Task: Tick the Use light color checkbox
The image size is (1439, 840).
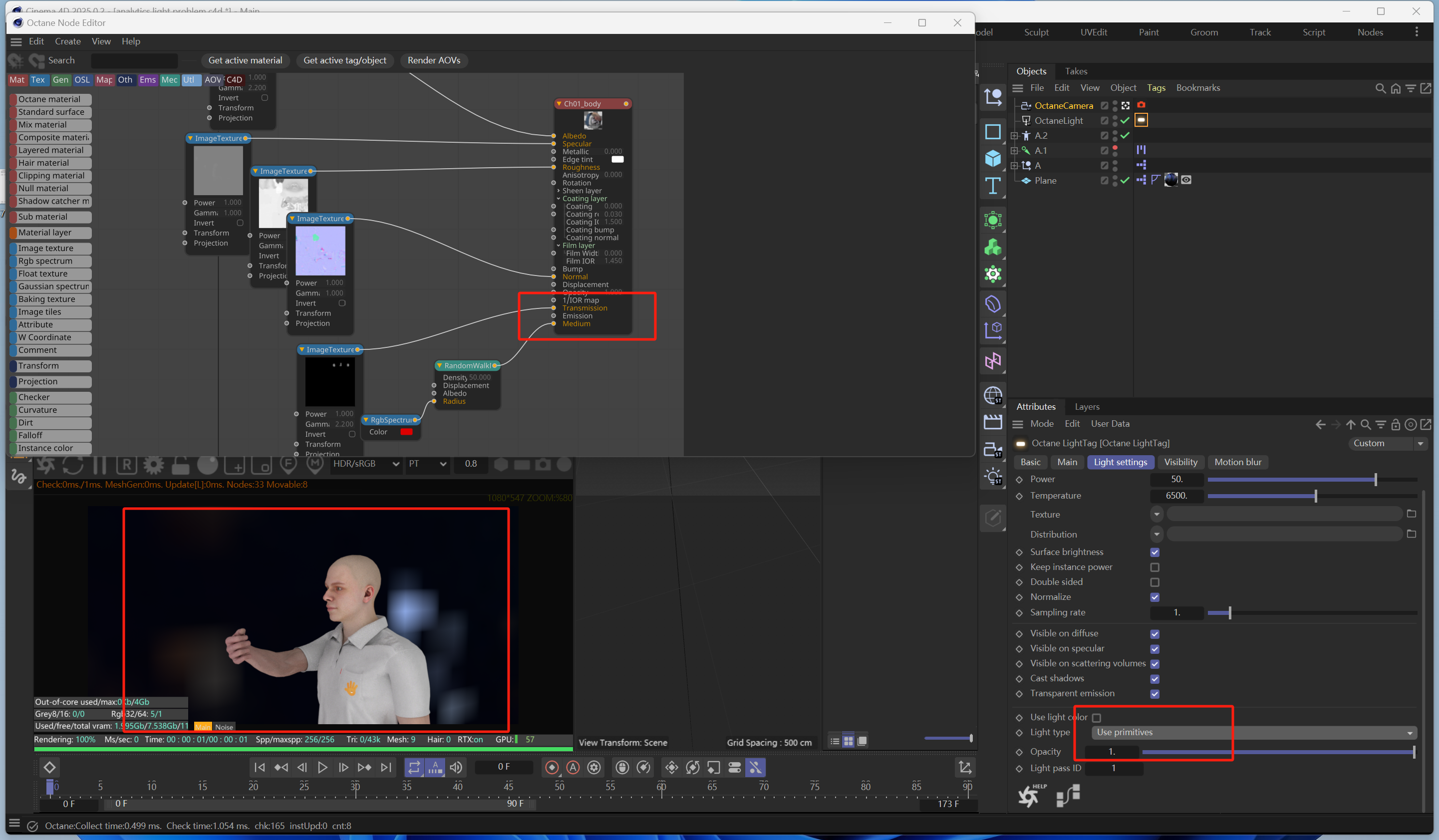Action: click(1096, 717)
